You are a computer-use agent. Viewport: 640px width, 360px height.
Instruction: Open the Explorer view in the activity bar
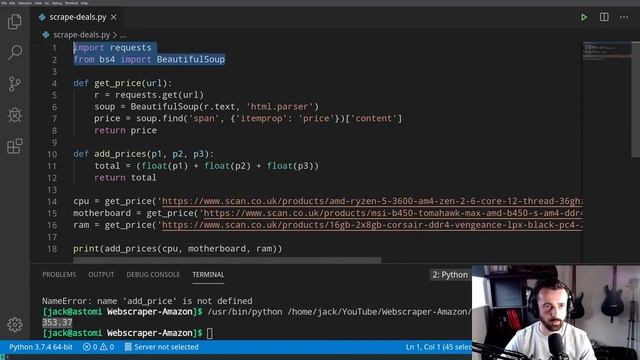(15, 21)
